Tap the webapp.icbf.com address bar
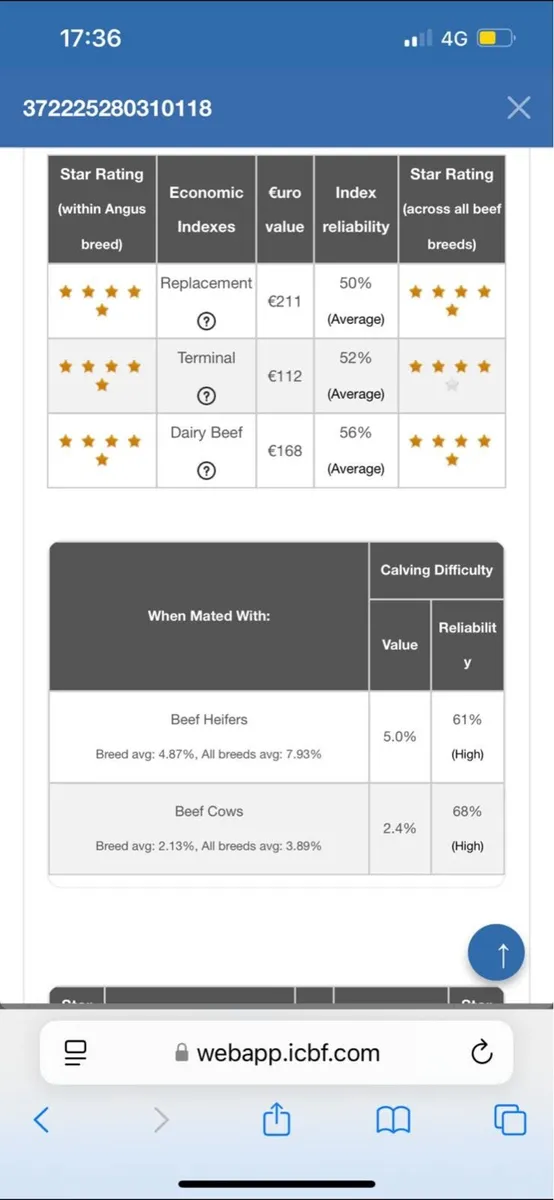The height and width of the screenshot is (1200, 554). (277, 1052)
